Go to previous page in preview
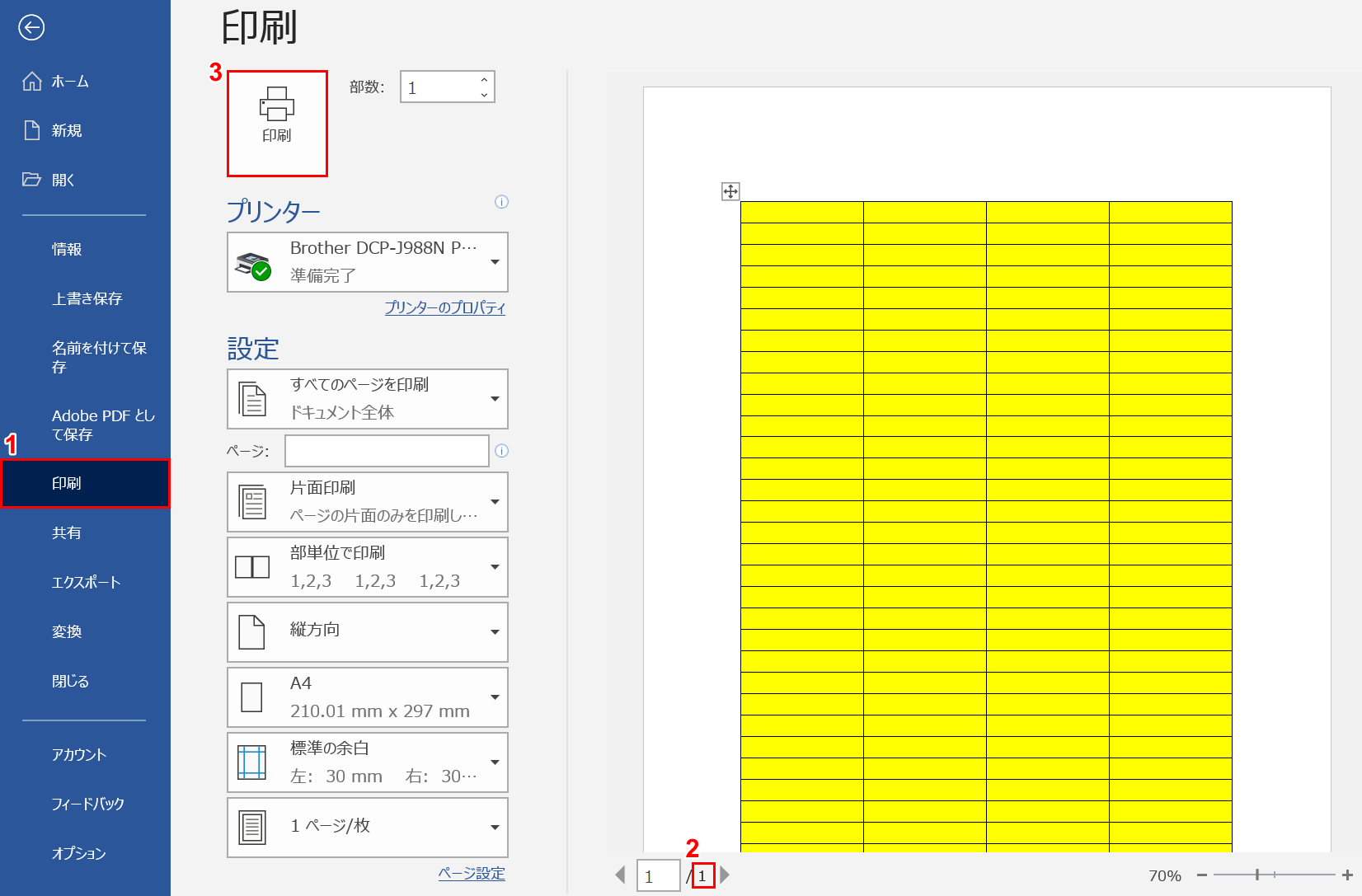Viewport: 1362px width, 896px height. pos(621,875)
